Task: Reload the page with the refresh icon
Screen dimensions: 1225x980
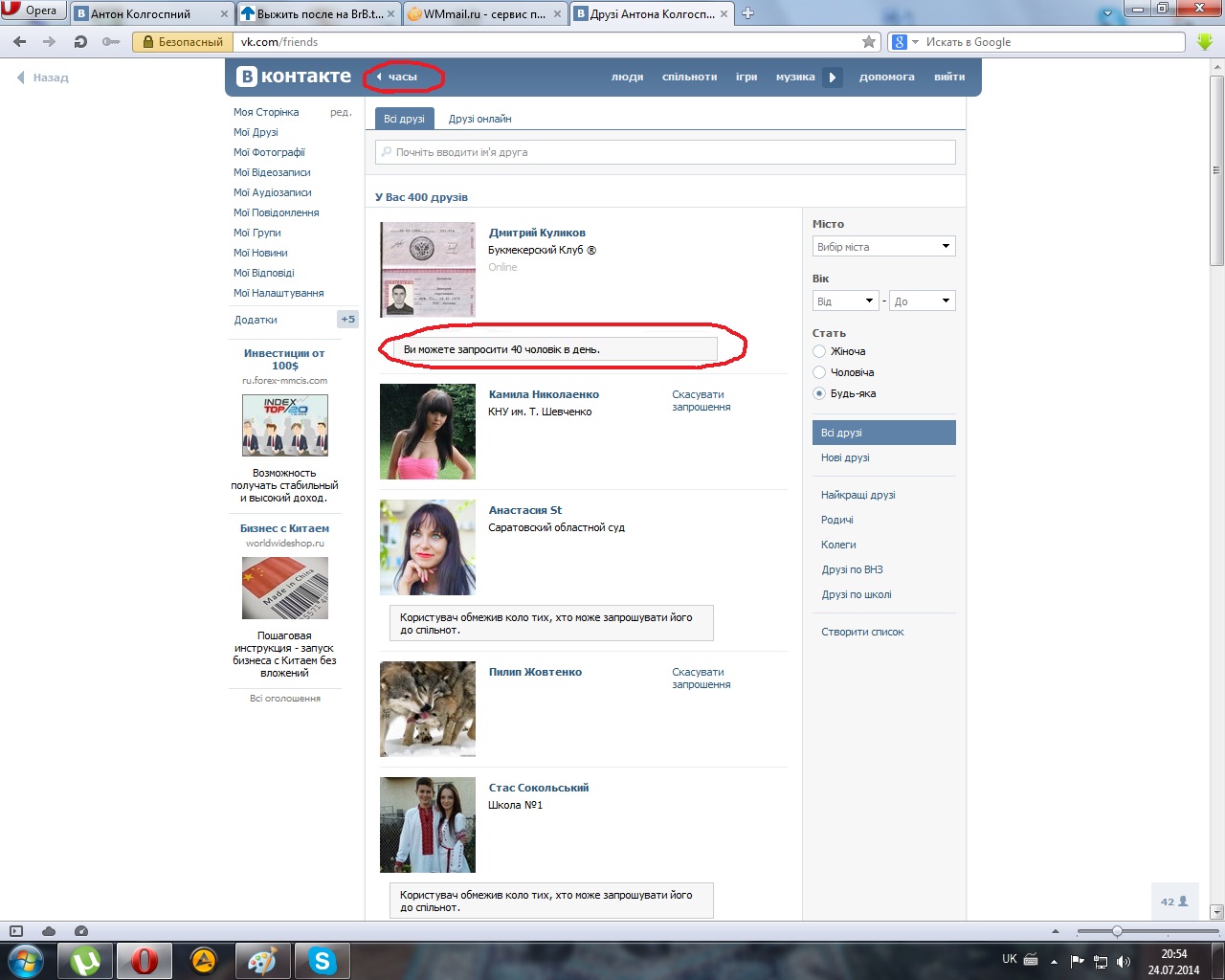Action: tap(80, 42)
